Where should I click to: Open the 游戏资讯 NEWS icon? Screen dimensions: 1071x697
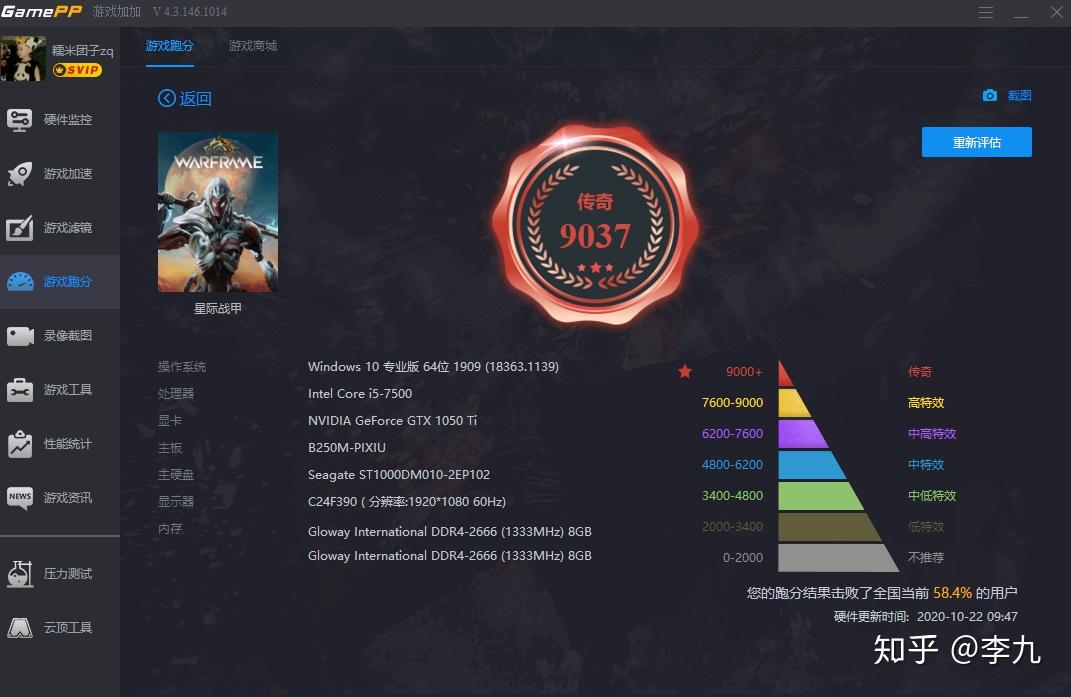20,497
